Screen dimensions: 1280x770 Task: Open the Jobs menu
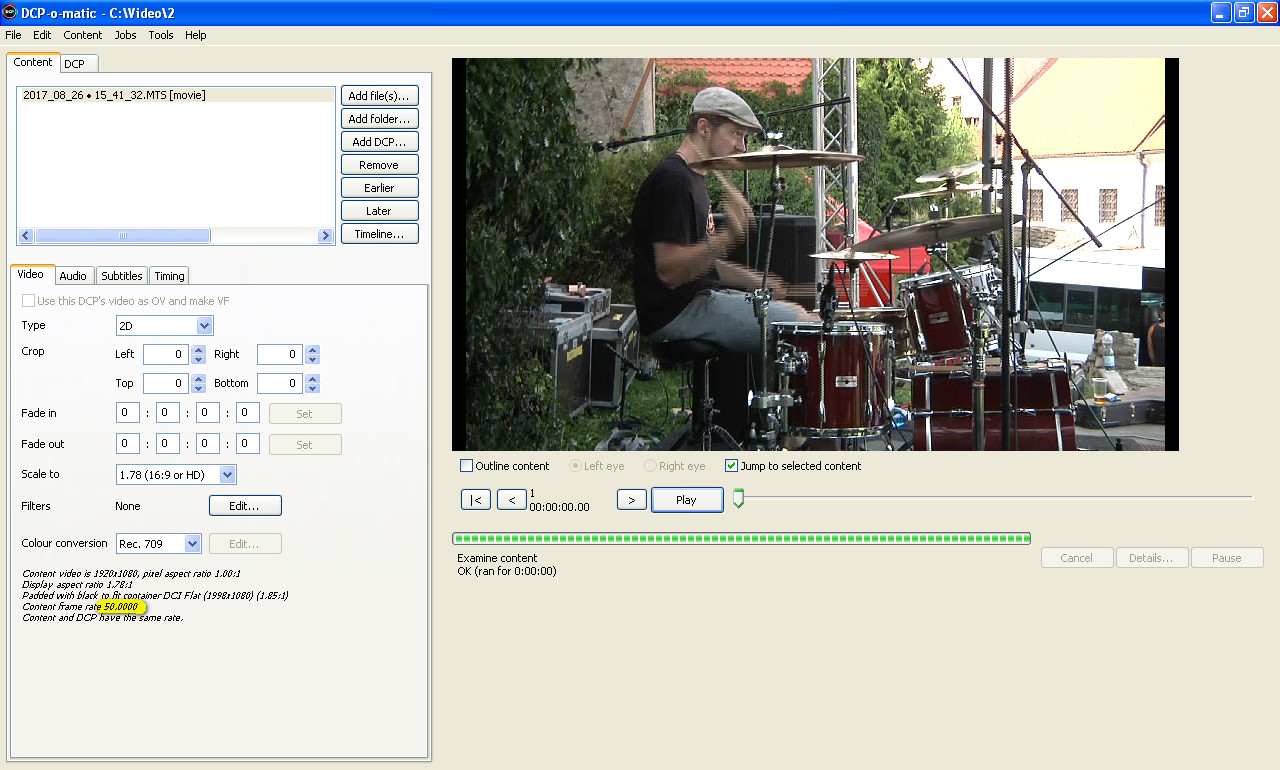tap(125, 35)
